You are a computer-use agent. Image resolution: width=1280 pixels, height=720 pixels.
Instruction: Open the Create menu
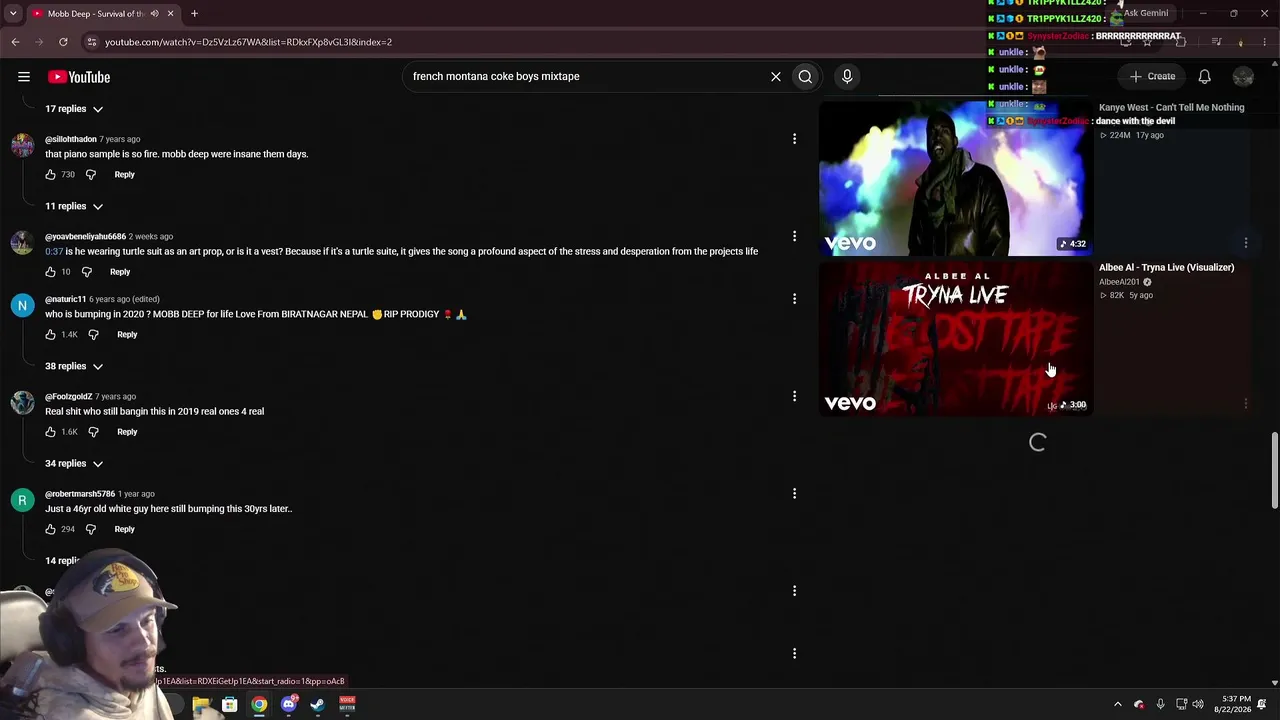[x=1152, y=76]
